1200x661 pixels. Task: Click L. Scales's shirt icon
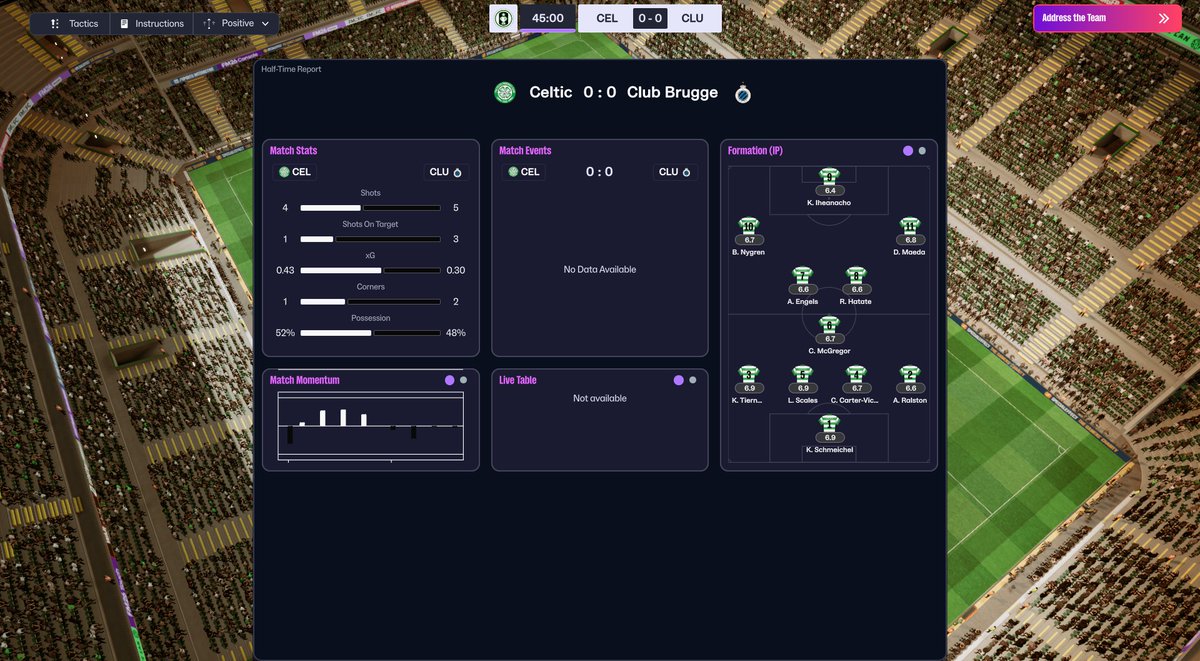[x=802, y=374]
